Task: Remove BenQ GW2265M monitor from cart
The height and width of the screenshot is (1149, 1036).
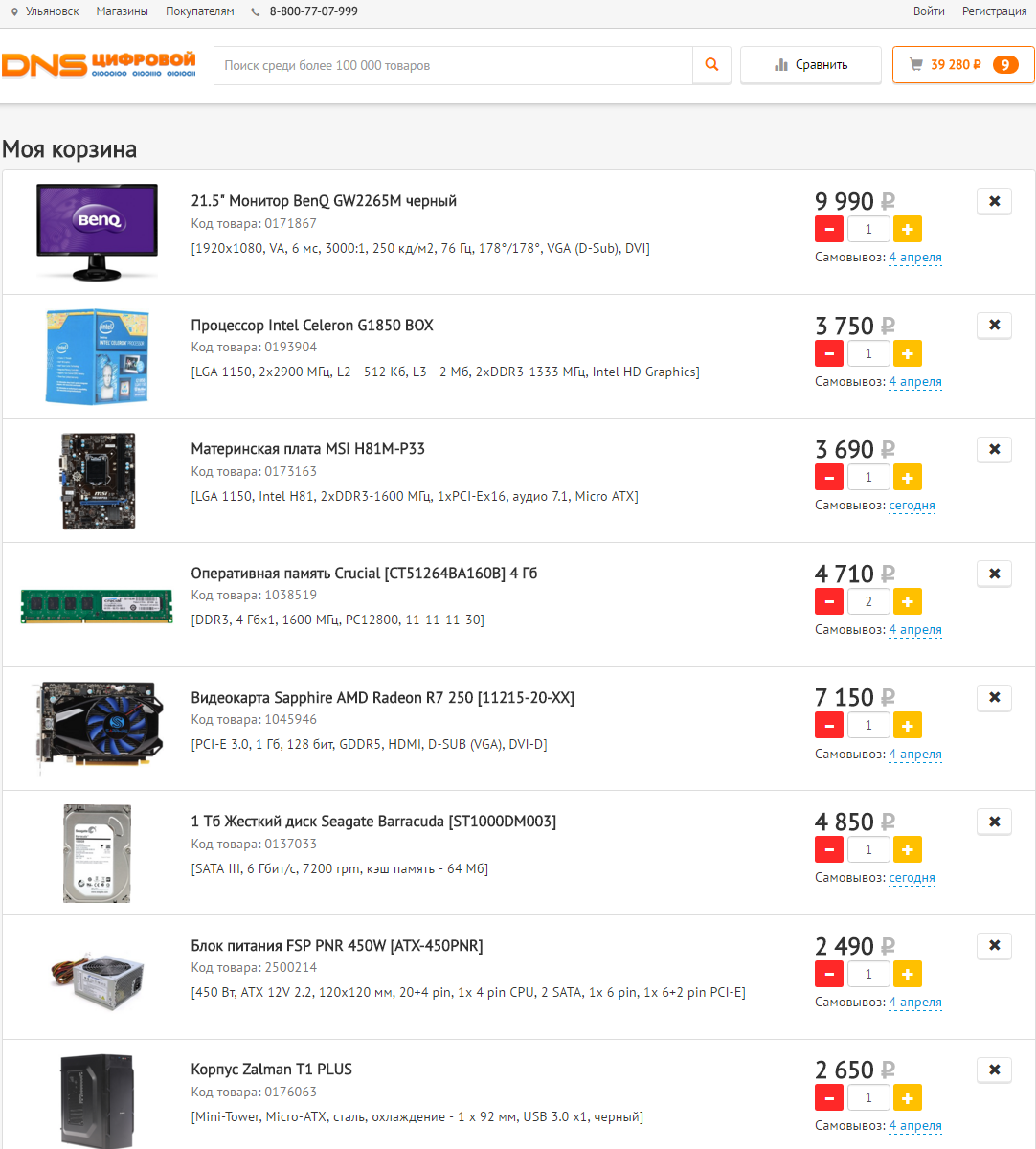Action: [994, 201]
